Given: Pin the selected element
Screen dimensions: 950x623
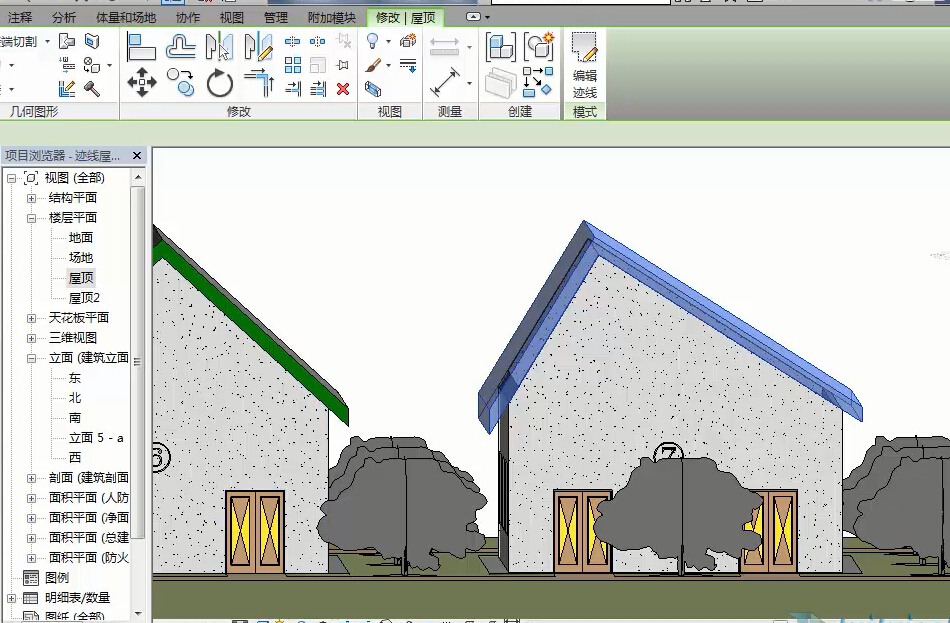Looking at the screenshot, I should point(343,65).
